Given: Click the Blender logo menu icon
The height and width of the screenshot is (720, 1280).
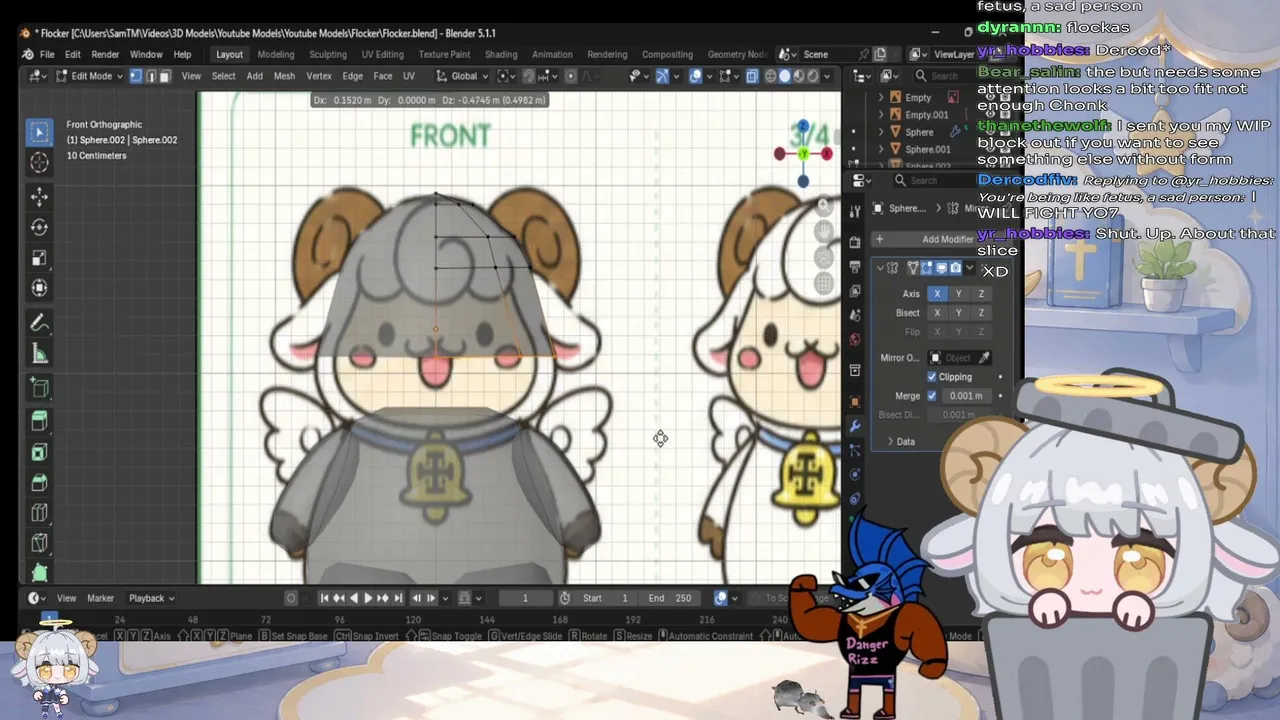Looking at the screenshot, I should pos(27,54).
